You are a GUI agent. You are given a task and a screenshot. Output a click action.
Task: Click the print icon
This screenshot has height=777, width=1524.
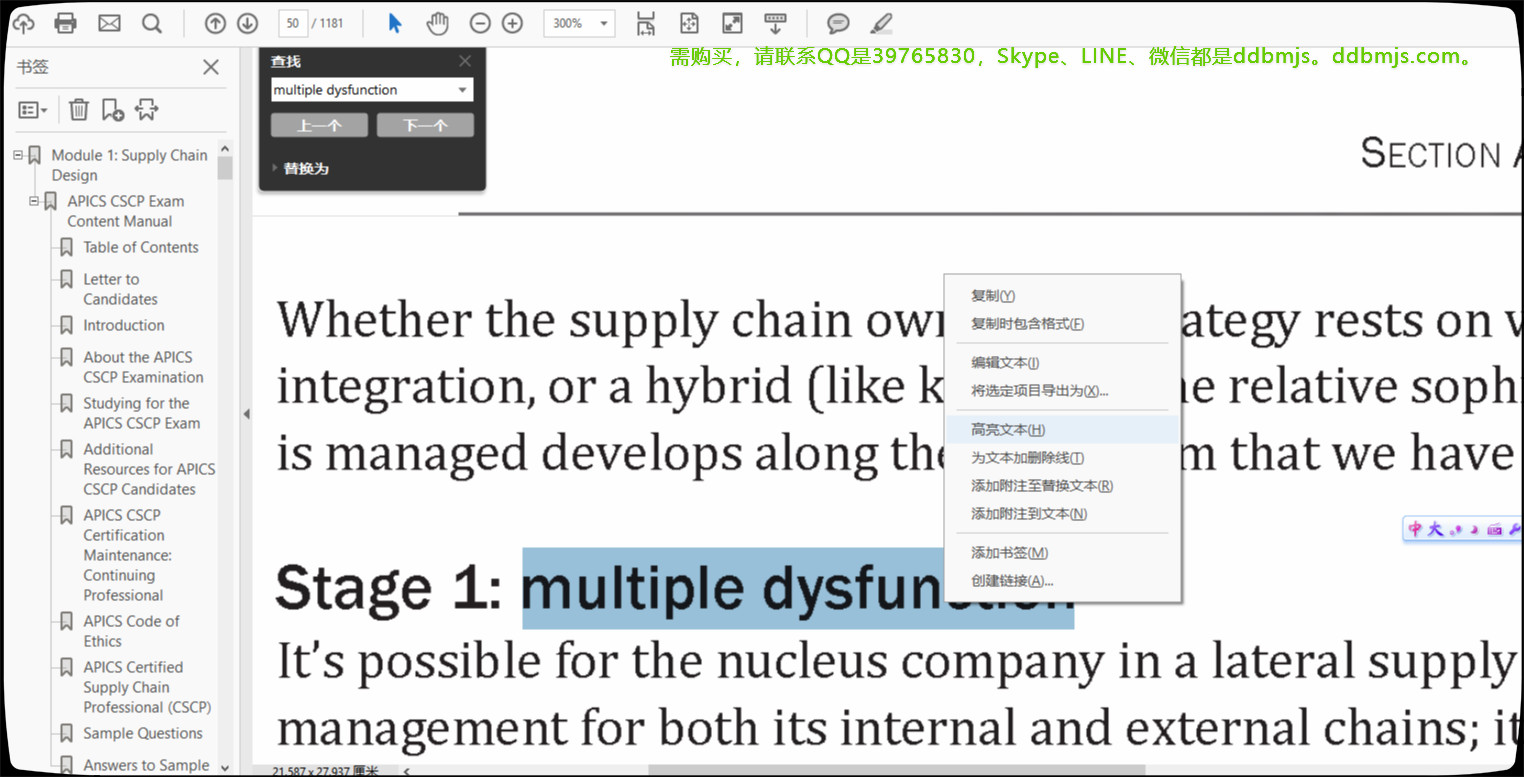point(66,23)
